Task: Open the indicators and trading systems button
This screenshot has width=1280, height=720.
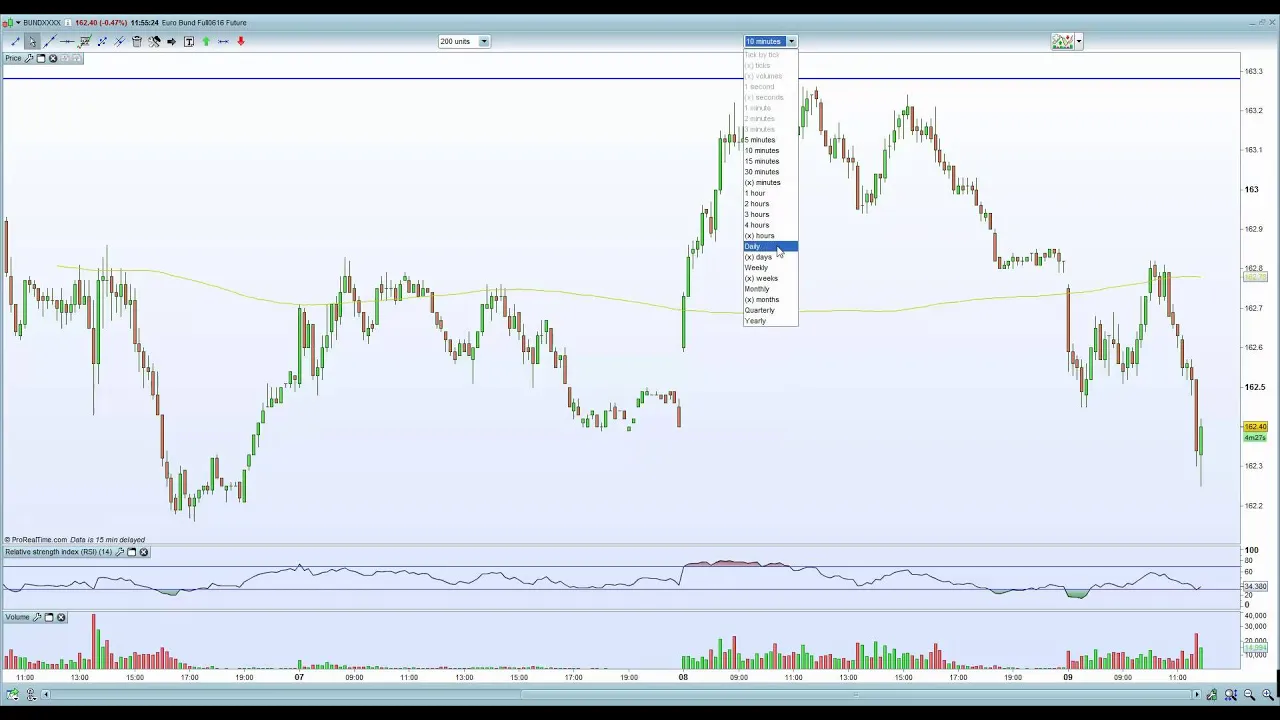Action: point(1062,41)
